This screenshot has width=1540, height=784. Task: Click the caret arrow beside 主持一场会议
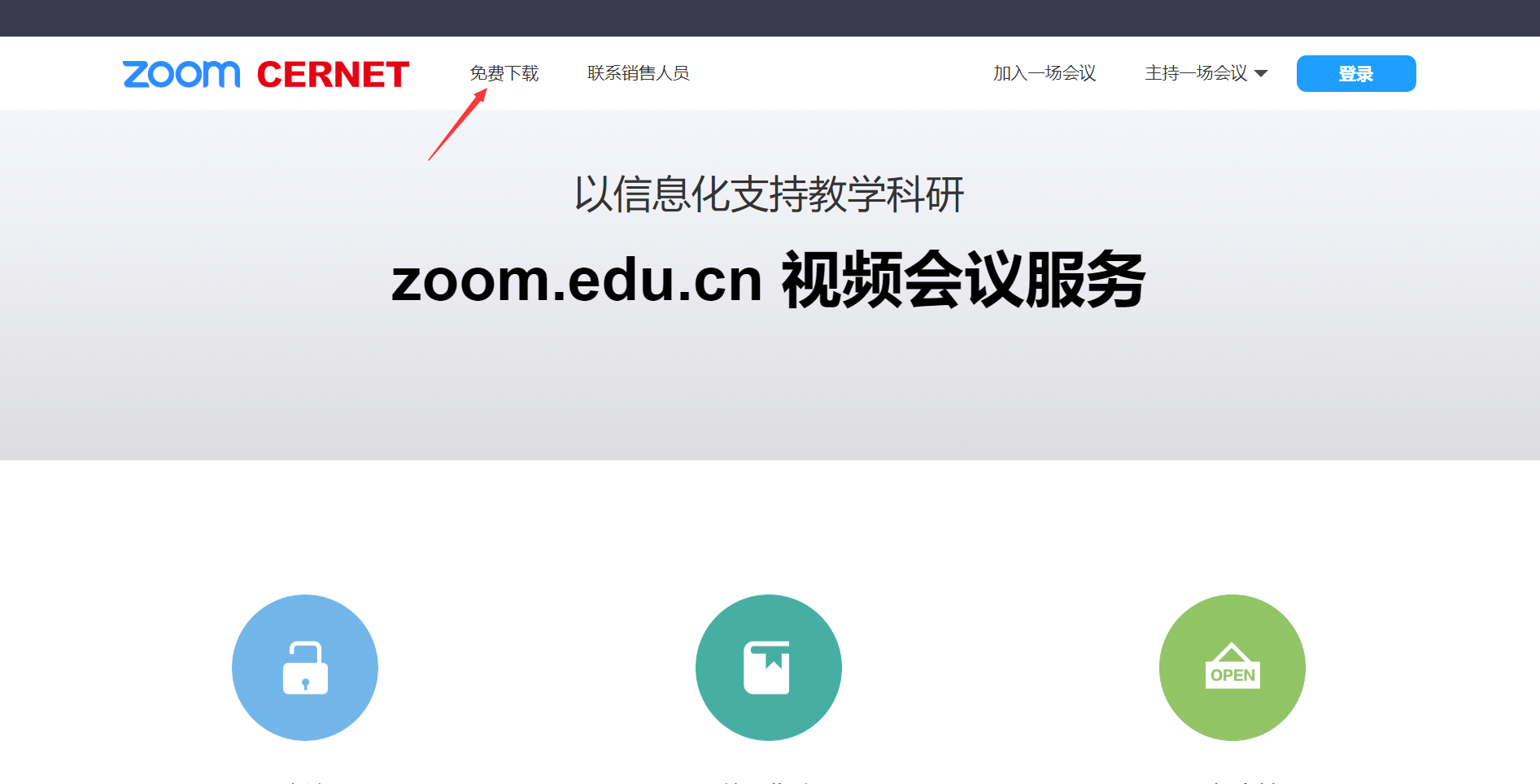point(1261,74)
